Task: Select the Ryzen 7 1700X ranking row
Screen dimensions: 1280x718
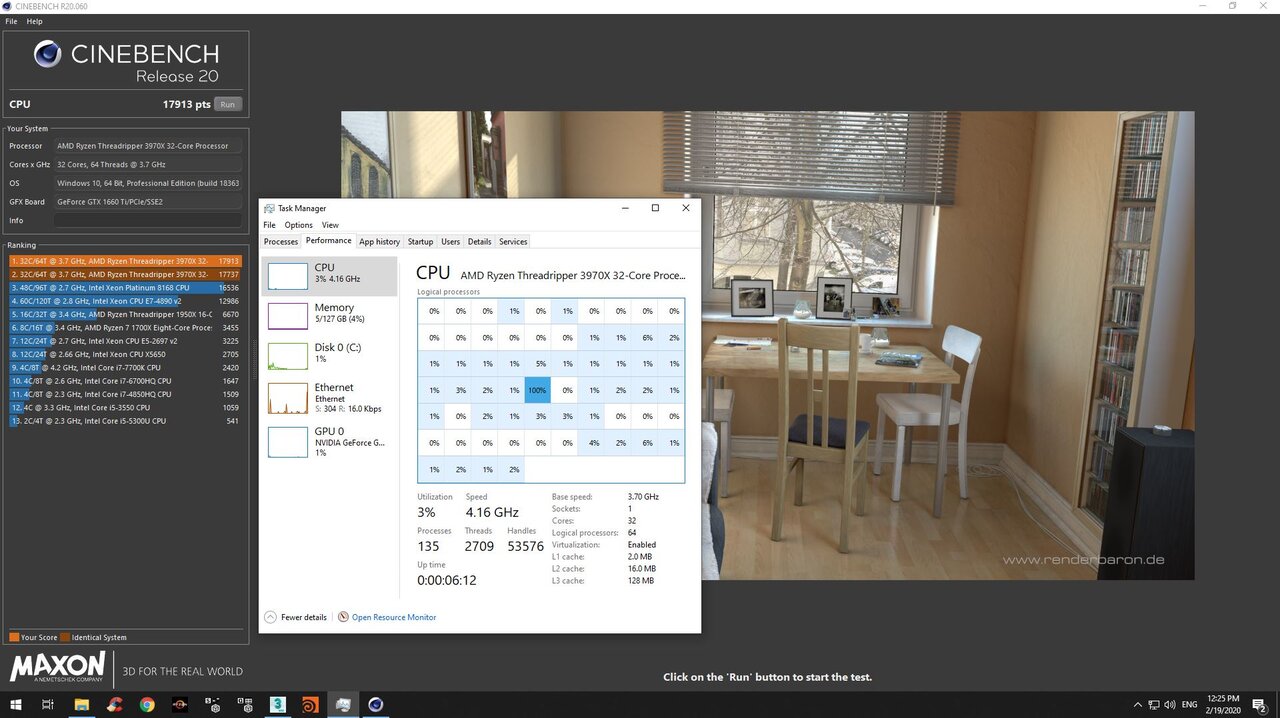Action: [125, 327]
